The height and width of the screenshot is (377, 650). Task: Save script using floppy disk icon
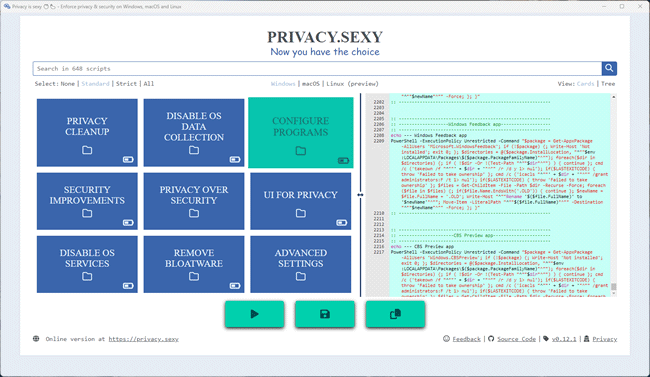[325, 314]
